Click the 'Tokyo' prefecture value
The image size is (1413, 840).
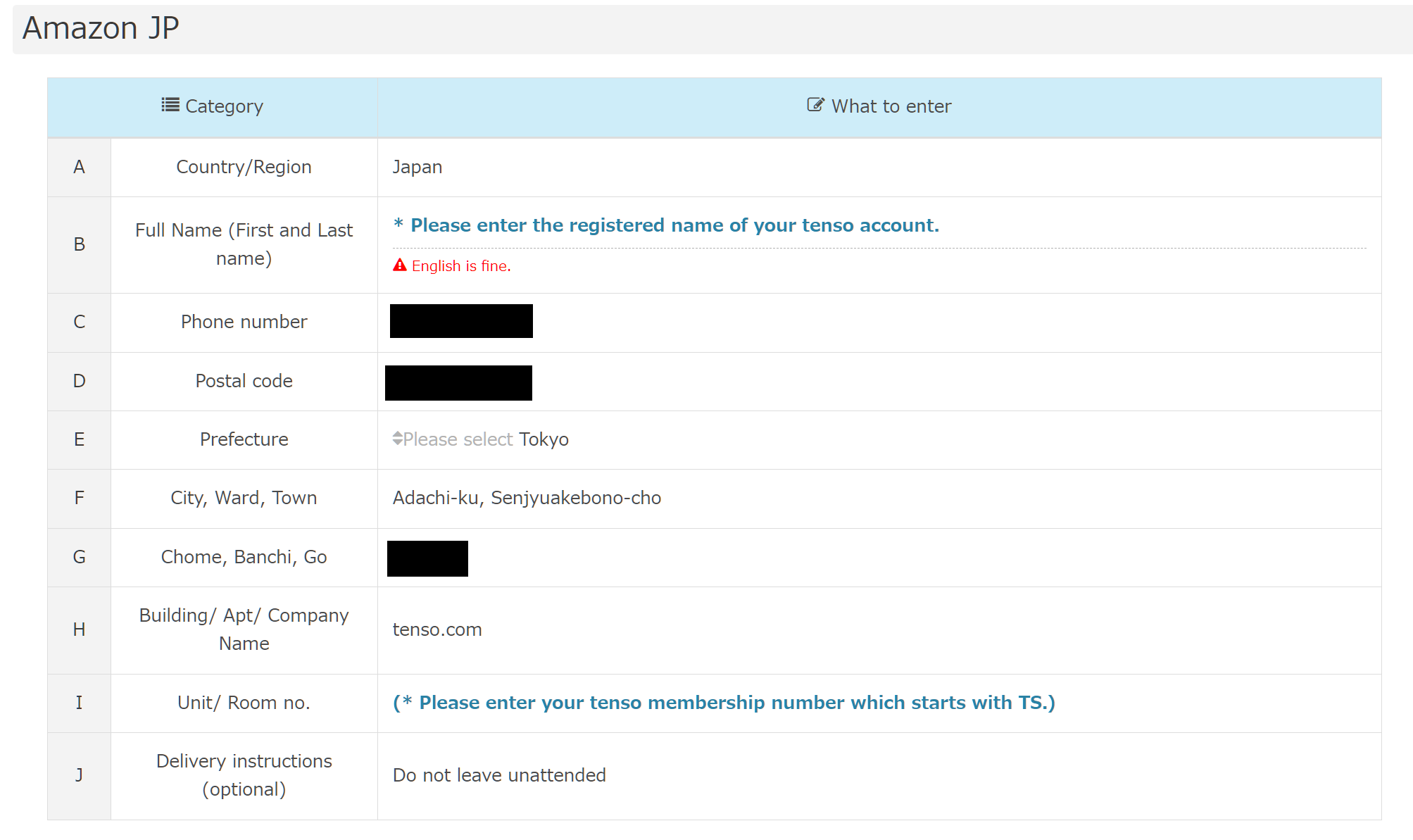(x=544, y=439)
